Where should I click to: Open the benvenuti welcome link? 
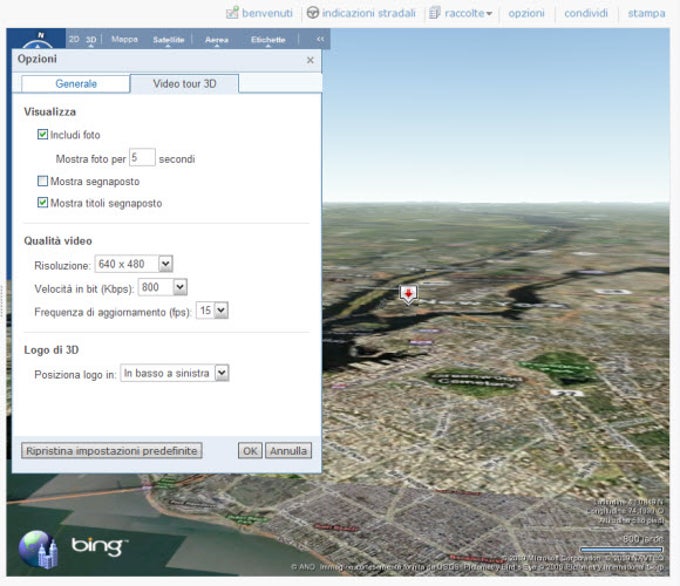pyautogui.click(x=267, y=13)
